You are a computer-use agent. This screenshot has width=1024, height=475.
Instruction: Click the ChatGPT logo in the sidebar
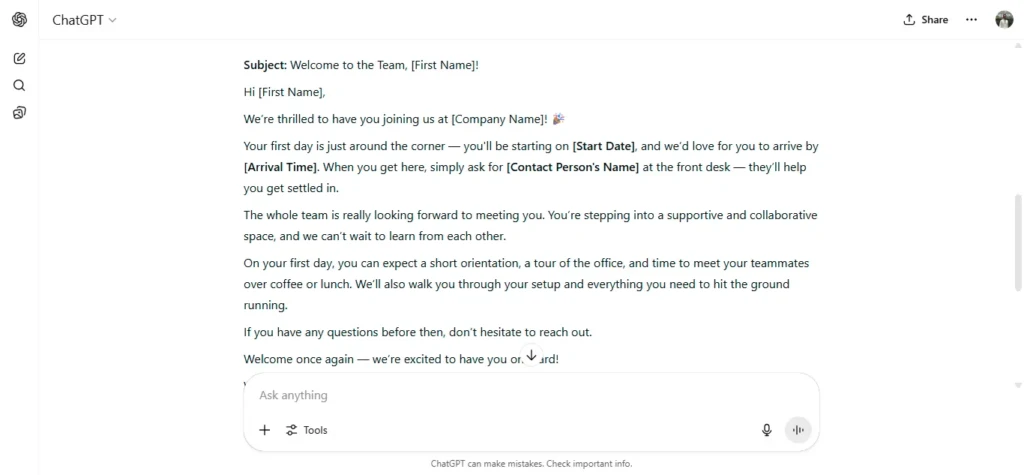[x=20, y=20]
